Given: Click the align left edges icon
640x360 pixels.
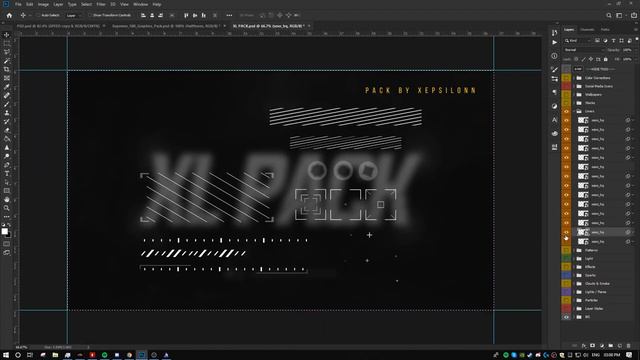Looking at the screenshot, I should coord(143,15).
